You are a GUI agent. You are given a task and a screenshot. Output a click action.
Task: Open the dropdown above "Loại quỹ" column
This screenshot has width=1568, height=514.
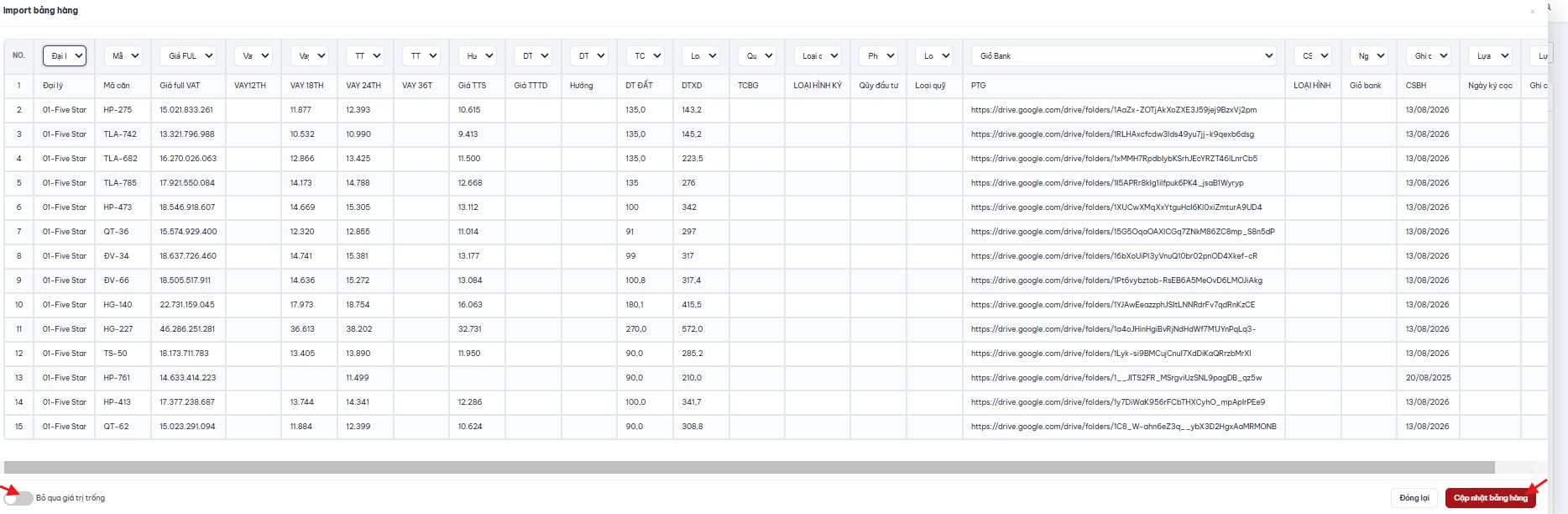[934, 55]
